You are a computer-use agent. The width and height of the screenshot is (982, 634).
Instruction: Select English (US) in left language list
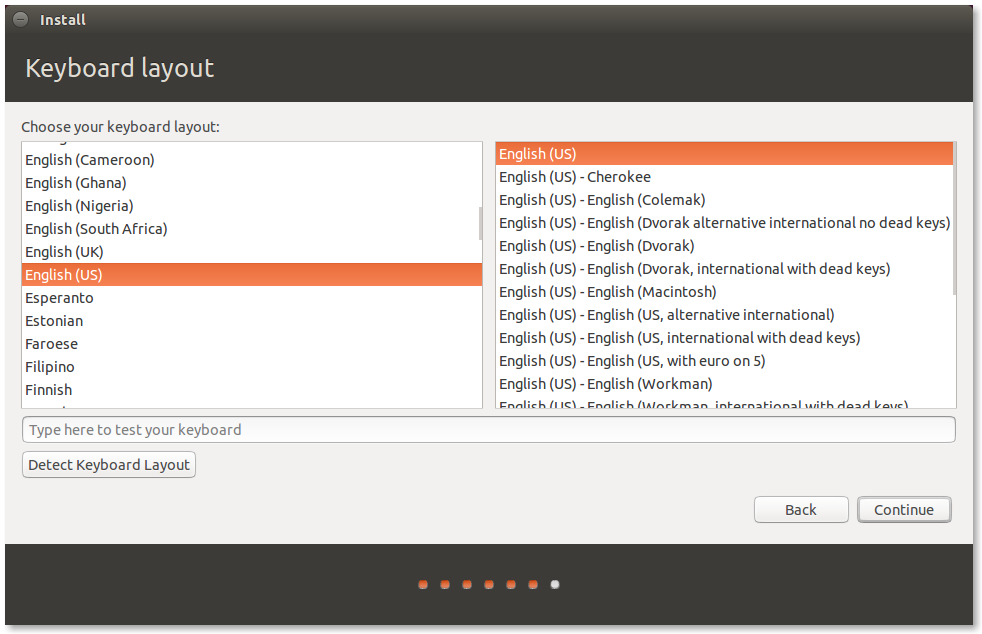pos(251,274)
